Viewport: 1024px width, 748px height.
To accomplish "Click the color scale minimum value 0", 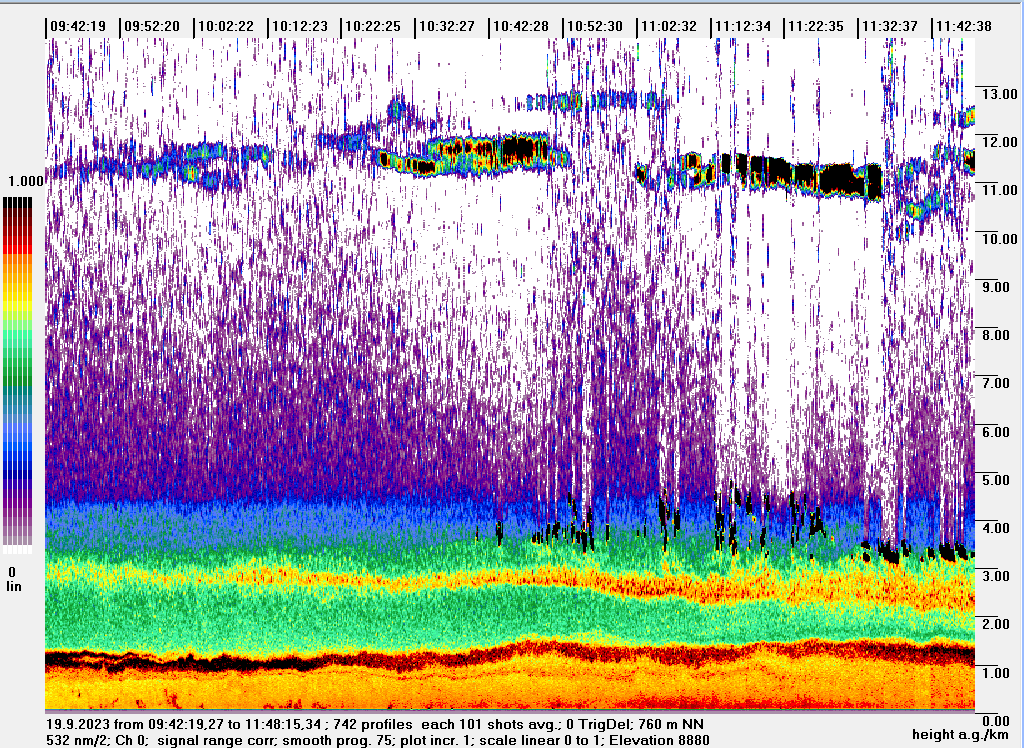I will (x=12, y=572).
